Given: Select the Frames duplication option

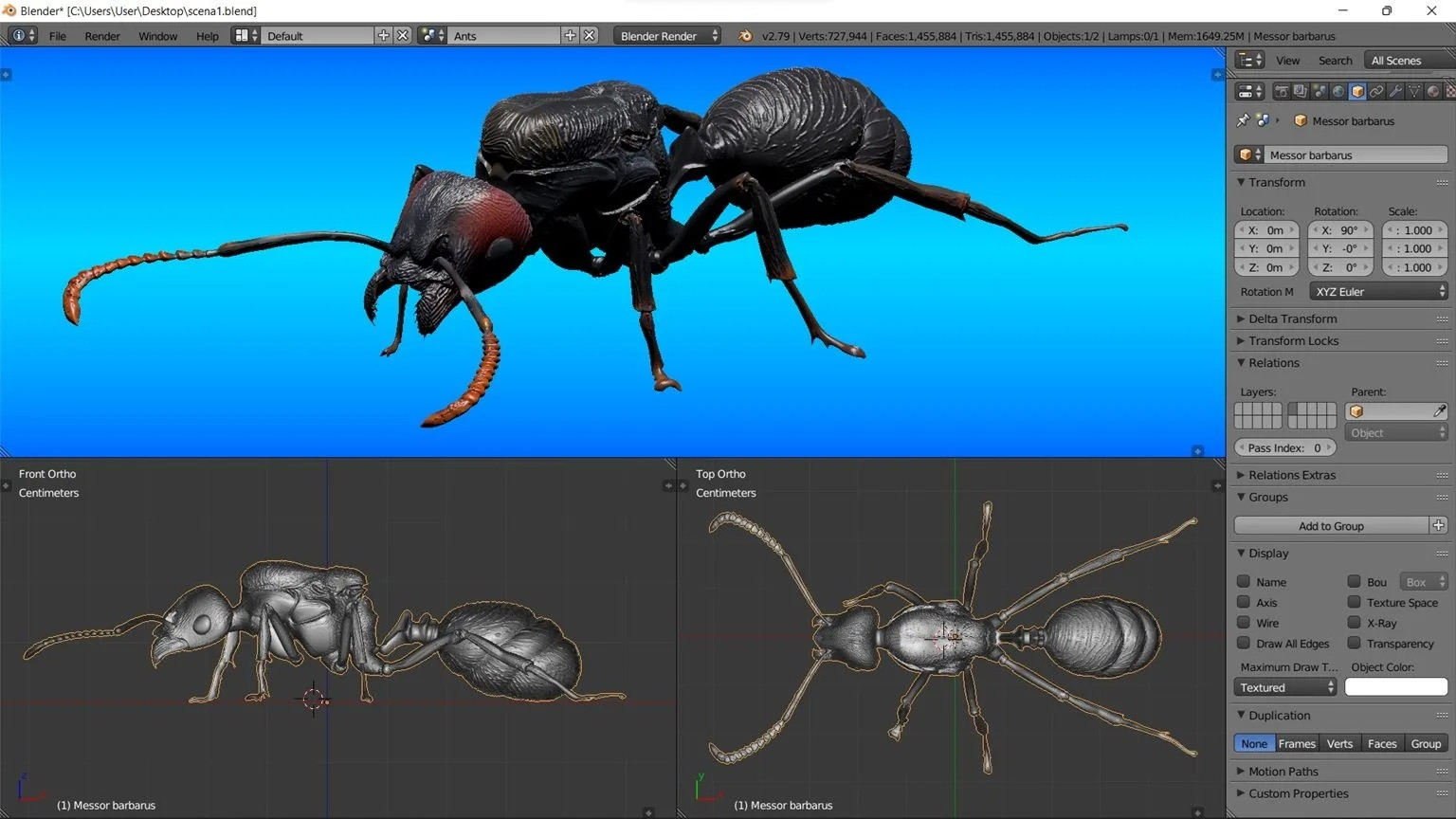Looking at the screenshot, I should [x=1296, y=743].
